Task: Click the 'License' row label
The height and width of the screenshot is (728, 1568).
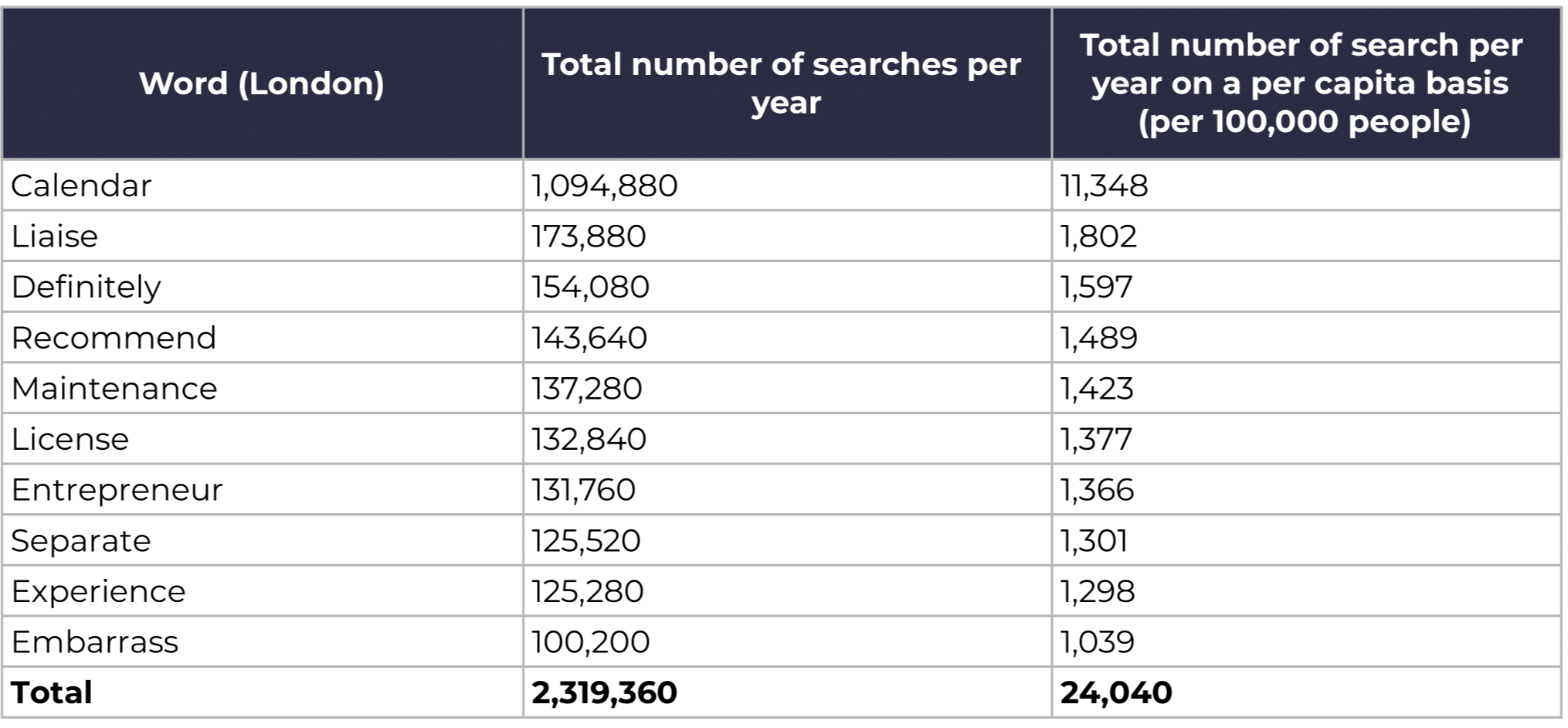Action: pyautogui.click(x=70, y=439)
